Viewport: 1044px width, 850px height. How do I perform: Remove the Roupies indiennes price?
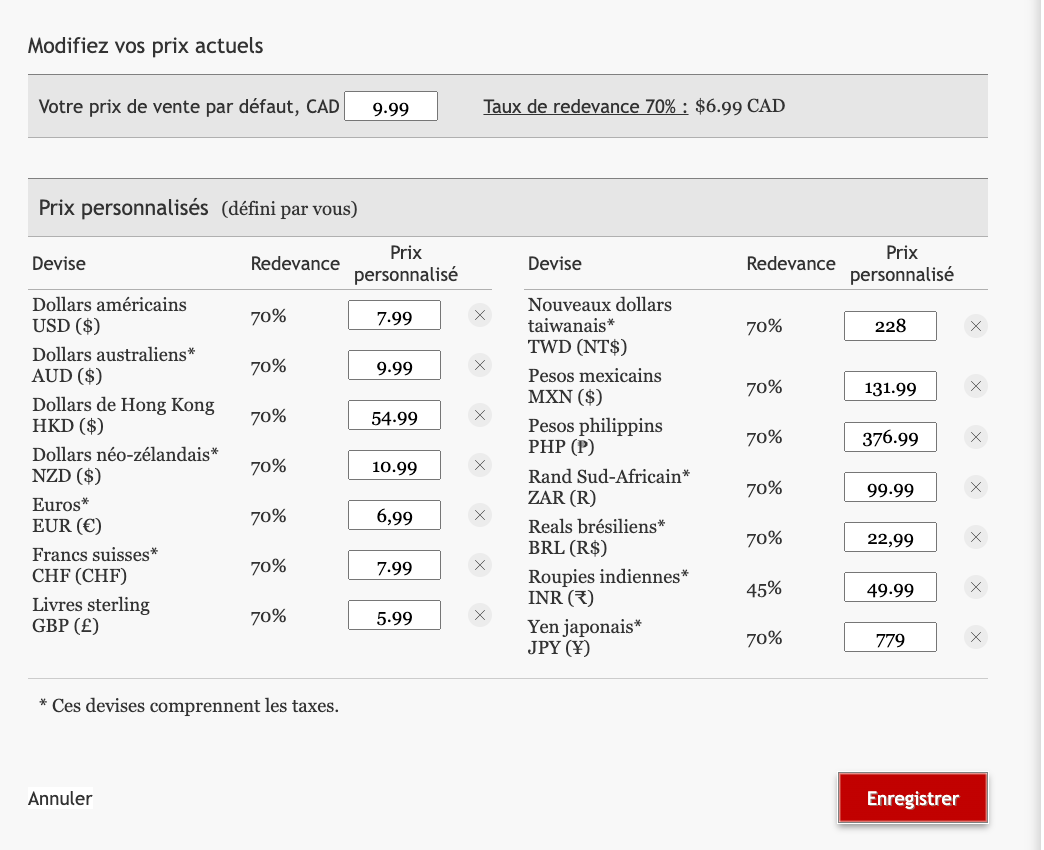[x=975, y=587]
